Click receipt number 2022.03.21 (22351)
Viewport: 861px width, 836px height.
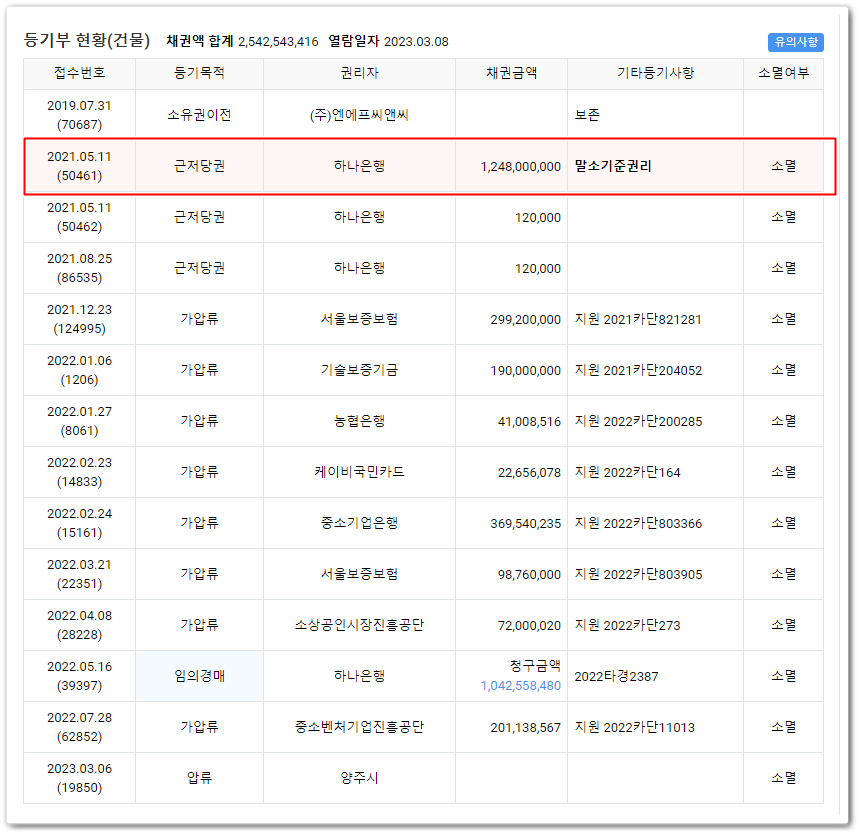click(80, 574)
